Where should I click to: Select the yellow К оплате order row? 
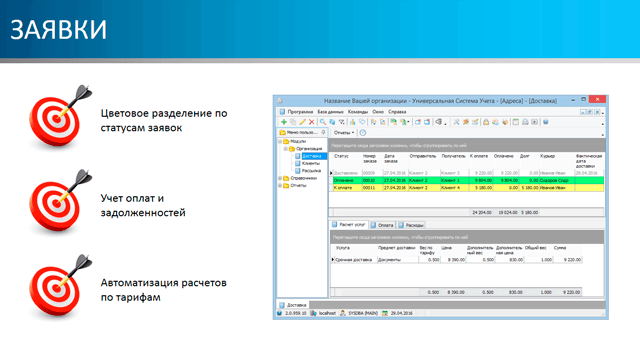[467, 188]
